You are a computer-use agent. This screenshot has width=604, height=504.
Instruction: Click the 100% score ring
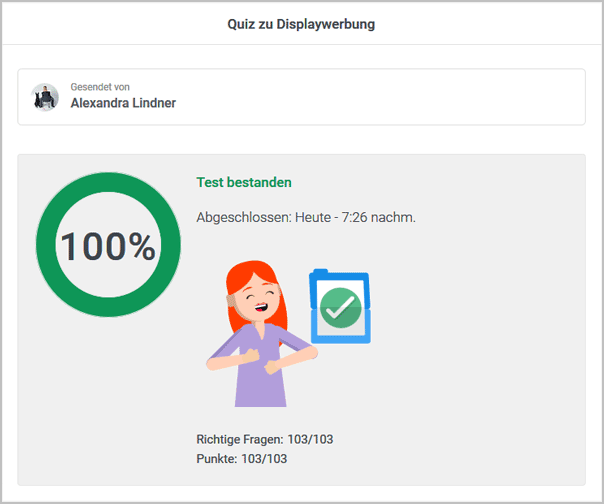[x=108, y=245]
